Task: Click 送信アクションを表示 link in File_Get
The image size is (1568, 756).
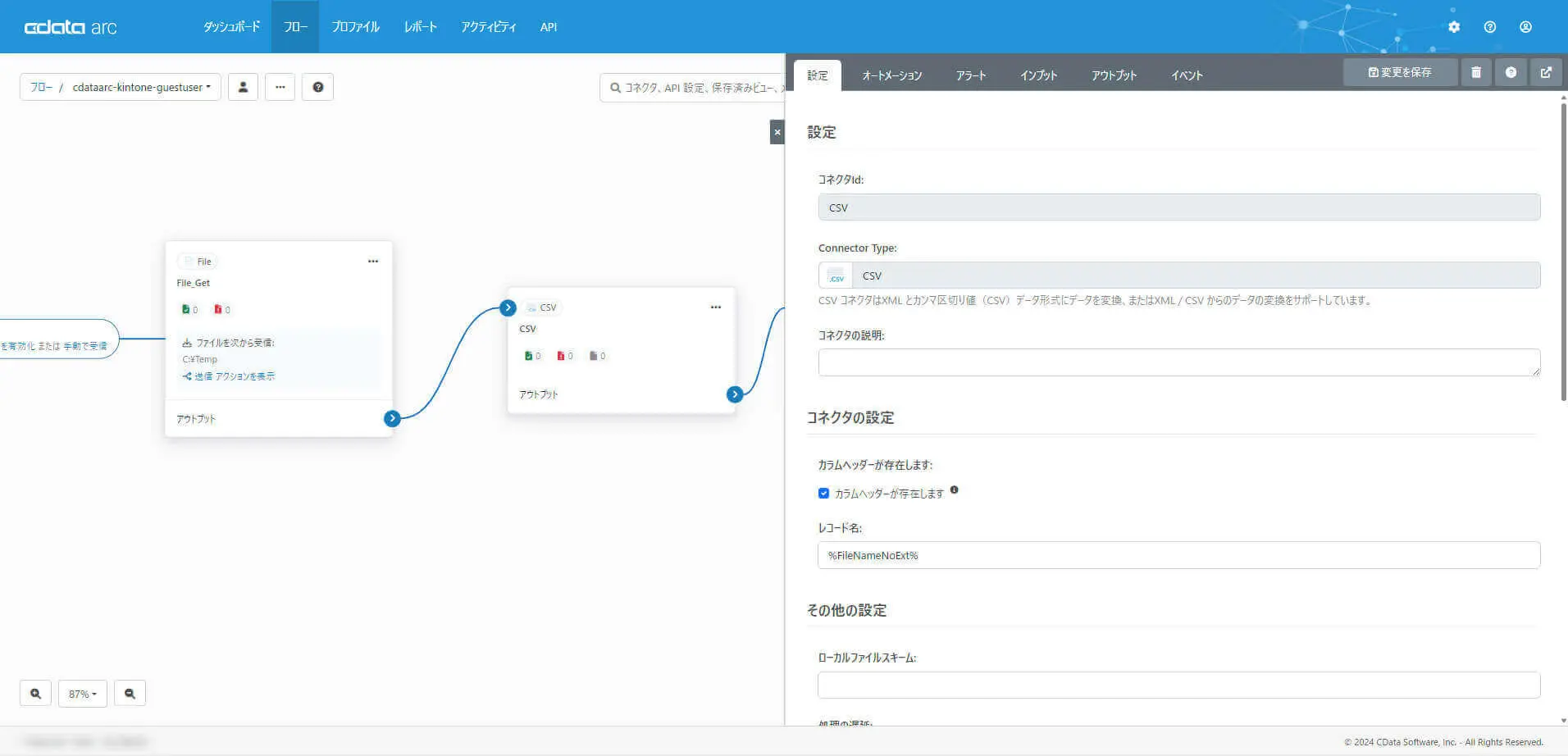Action: [229, 376]
